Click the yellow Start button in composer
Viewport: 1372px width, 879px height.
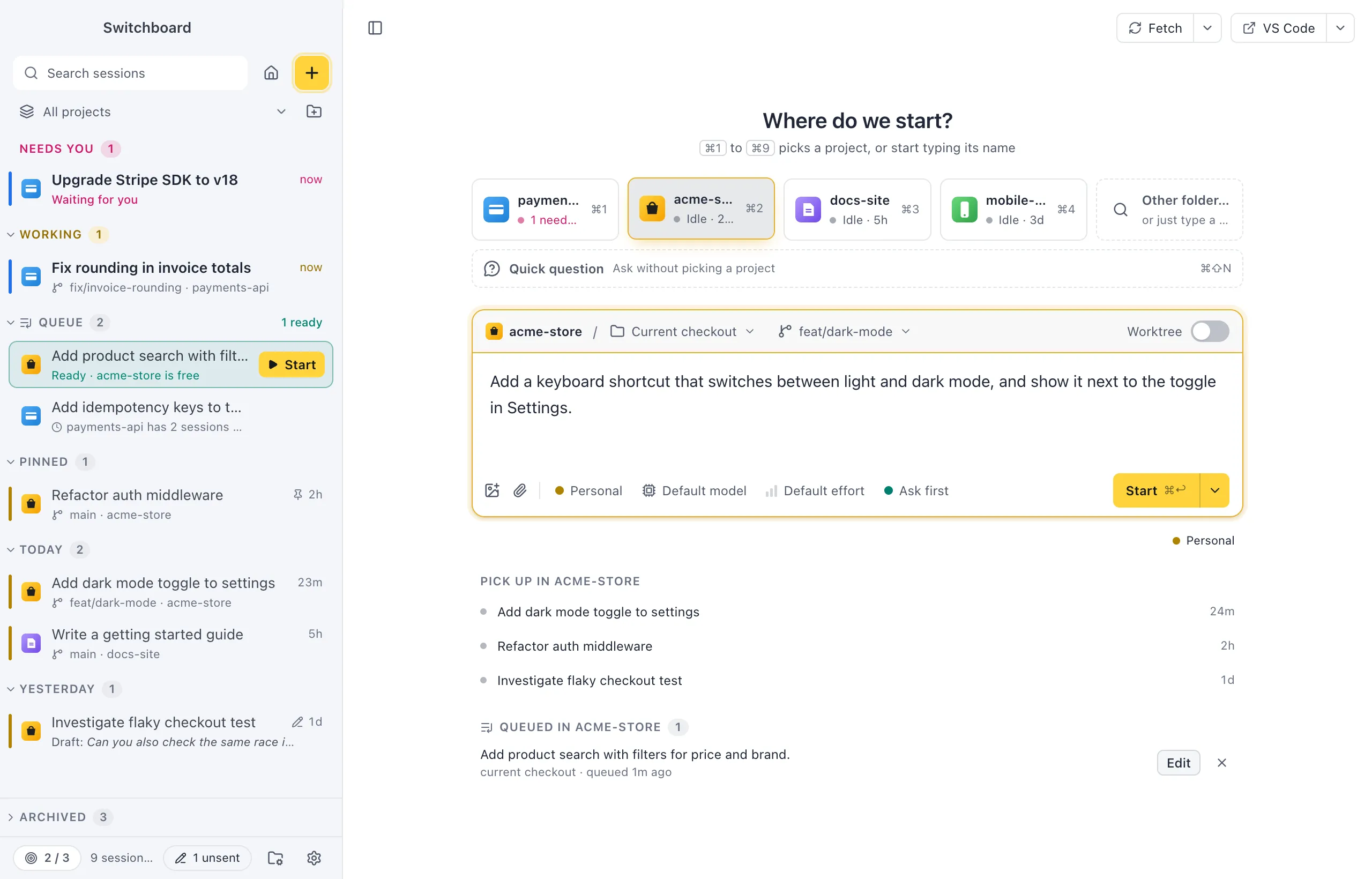(1156, 491)
